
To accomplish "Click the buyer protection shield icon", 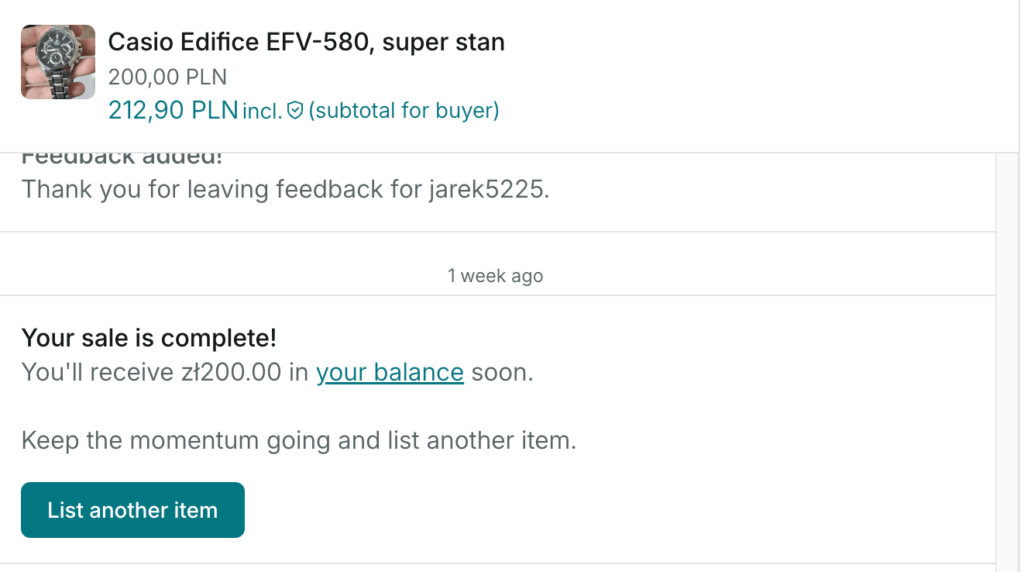I will (295, 110).
